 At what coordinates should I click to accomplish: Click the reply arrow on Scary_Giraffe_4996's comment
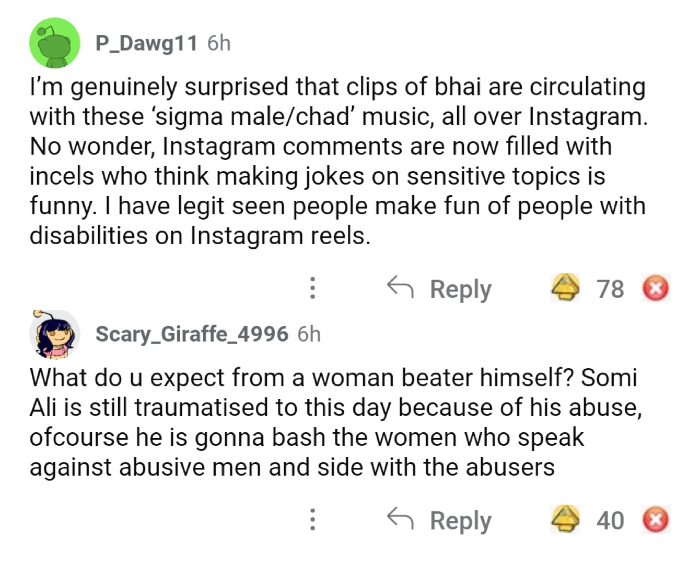pos(401,520)
